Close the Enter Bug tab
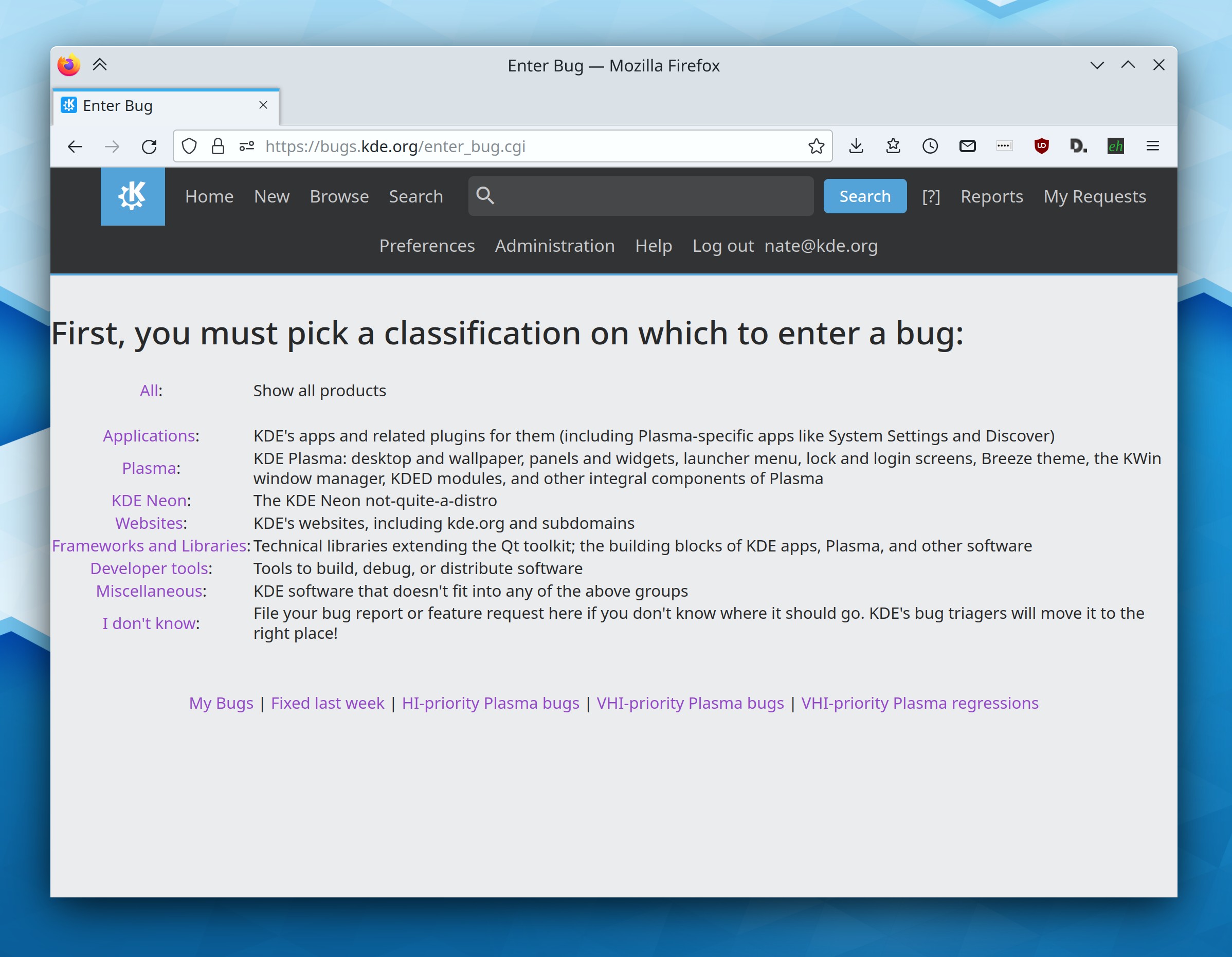This screenshot has height=957, width=1232. coord(263,105)
